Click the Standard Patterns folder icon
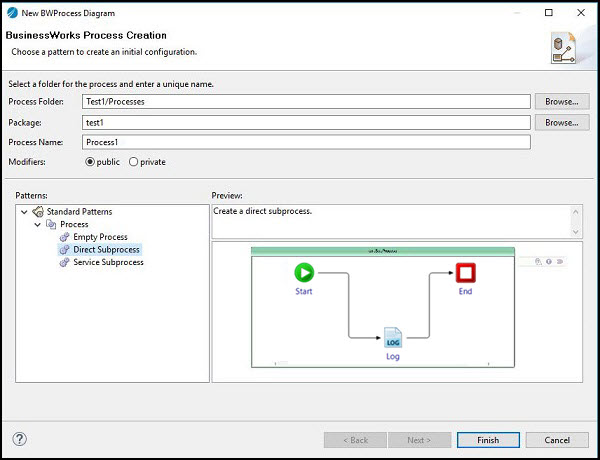Screen dimensions: 600x460 (x=38, y=212)
